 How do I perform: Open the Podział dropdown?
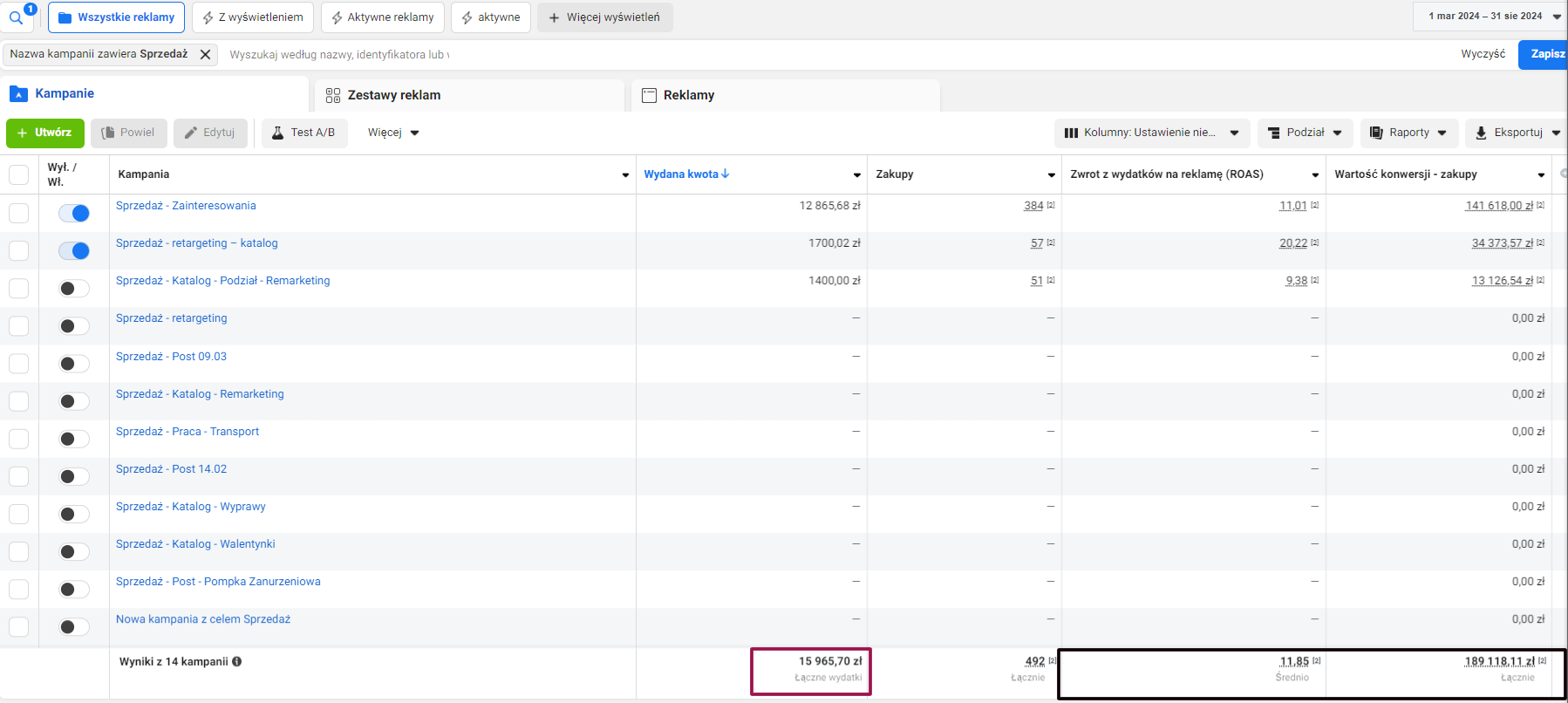click(1306, 133)
